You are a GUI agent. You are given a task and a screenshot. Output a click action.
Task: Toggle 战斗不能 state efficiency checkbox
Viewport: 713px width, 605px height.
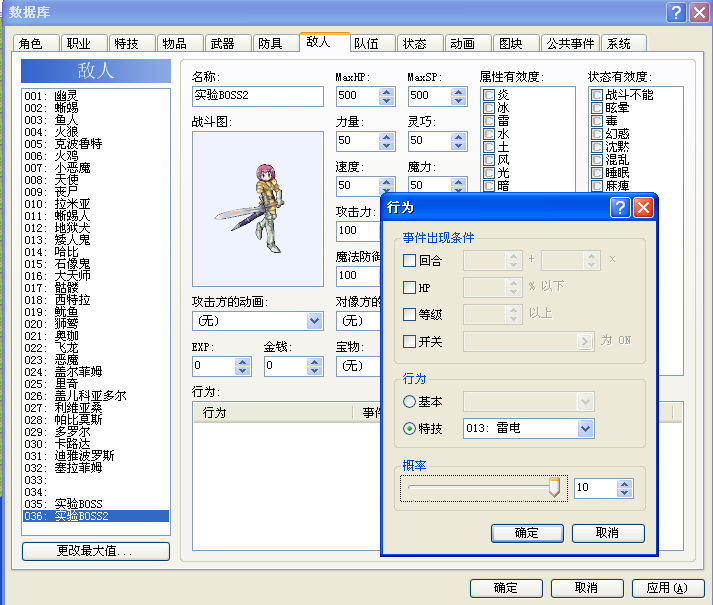597,95
